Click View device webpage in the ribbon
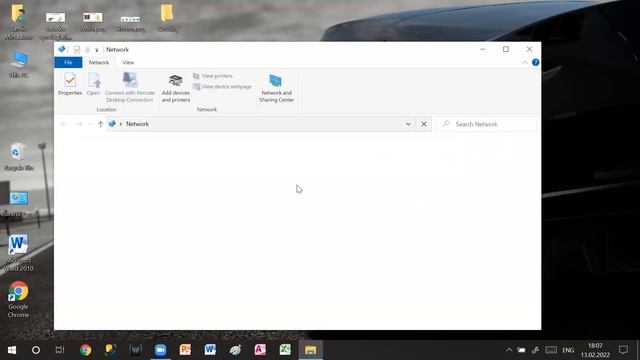This screenshot has height=360, width=640. click(x=222, y=87)
